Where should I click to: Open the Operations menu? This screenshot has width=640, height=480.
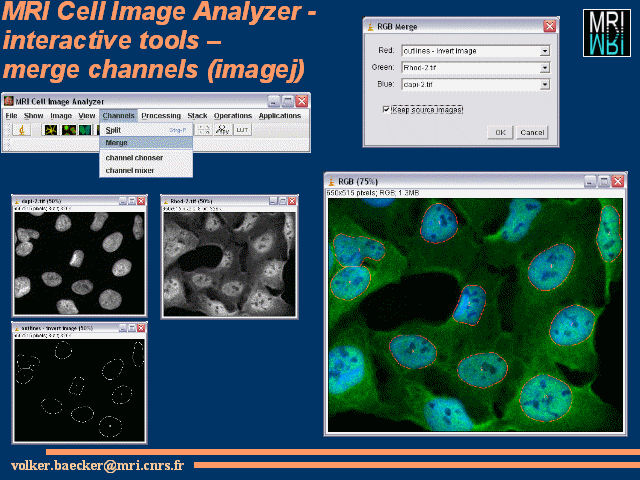pos(233,116)
